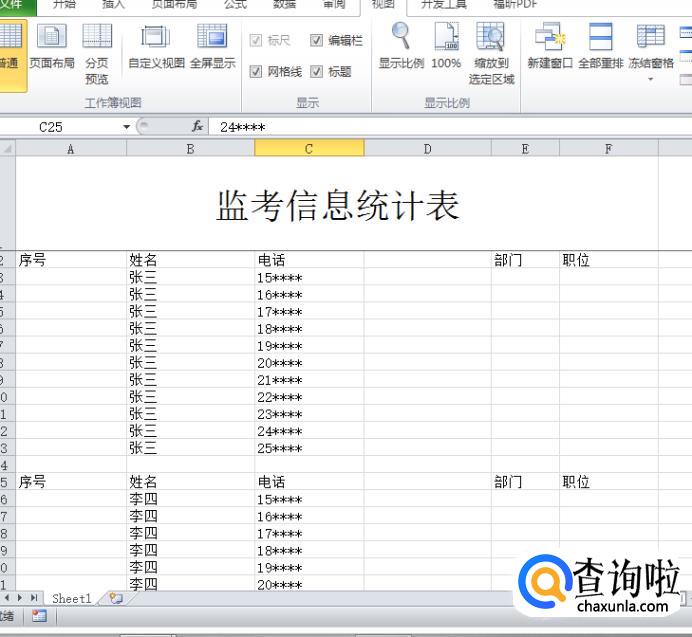Select Page Layout (页面布局) view button
This screenshot has width=692, height=637.
[x=52, y=47]
